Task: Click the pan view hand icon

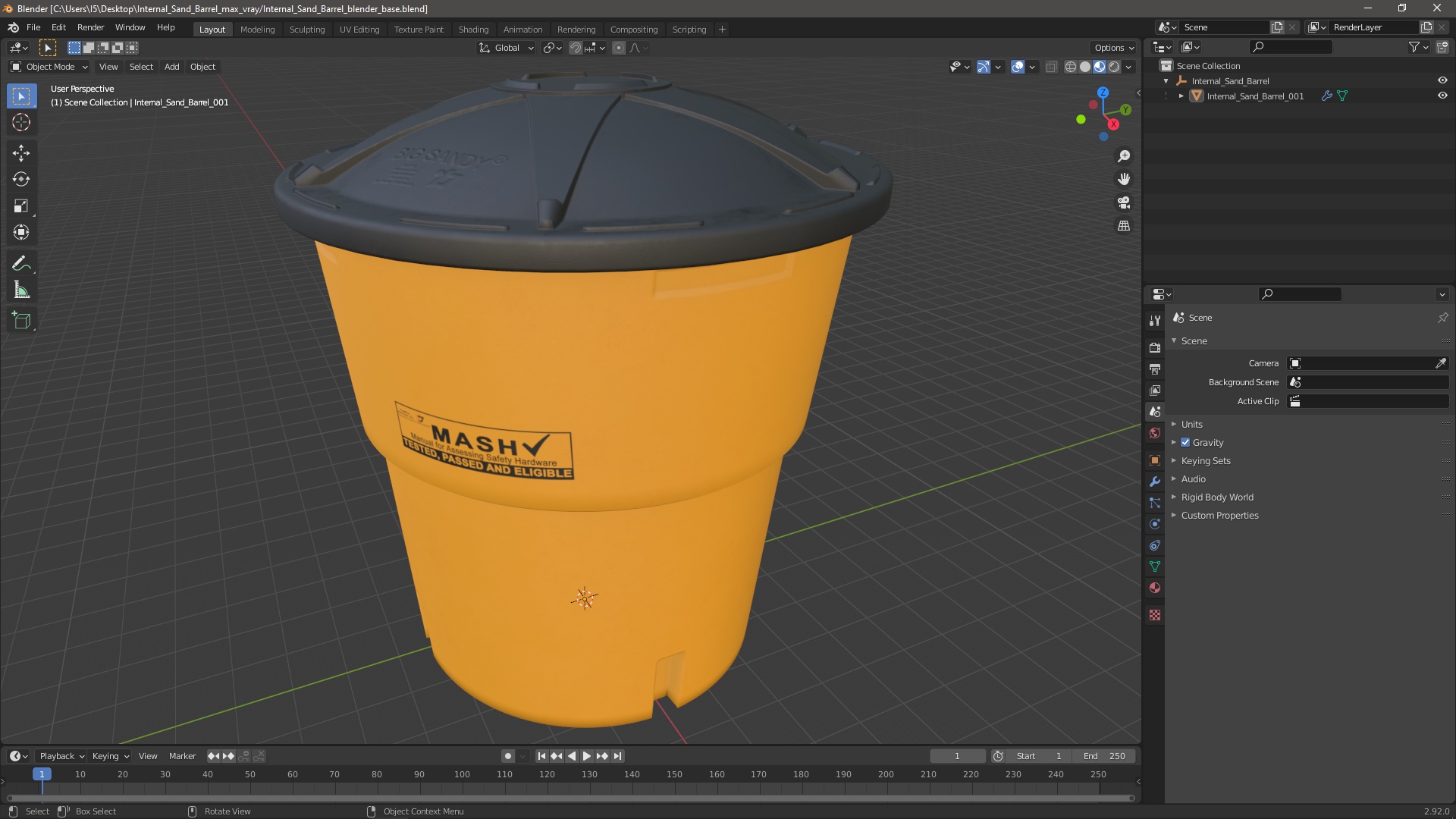Action: point(1124,179)
